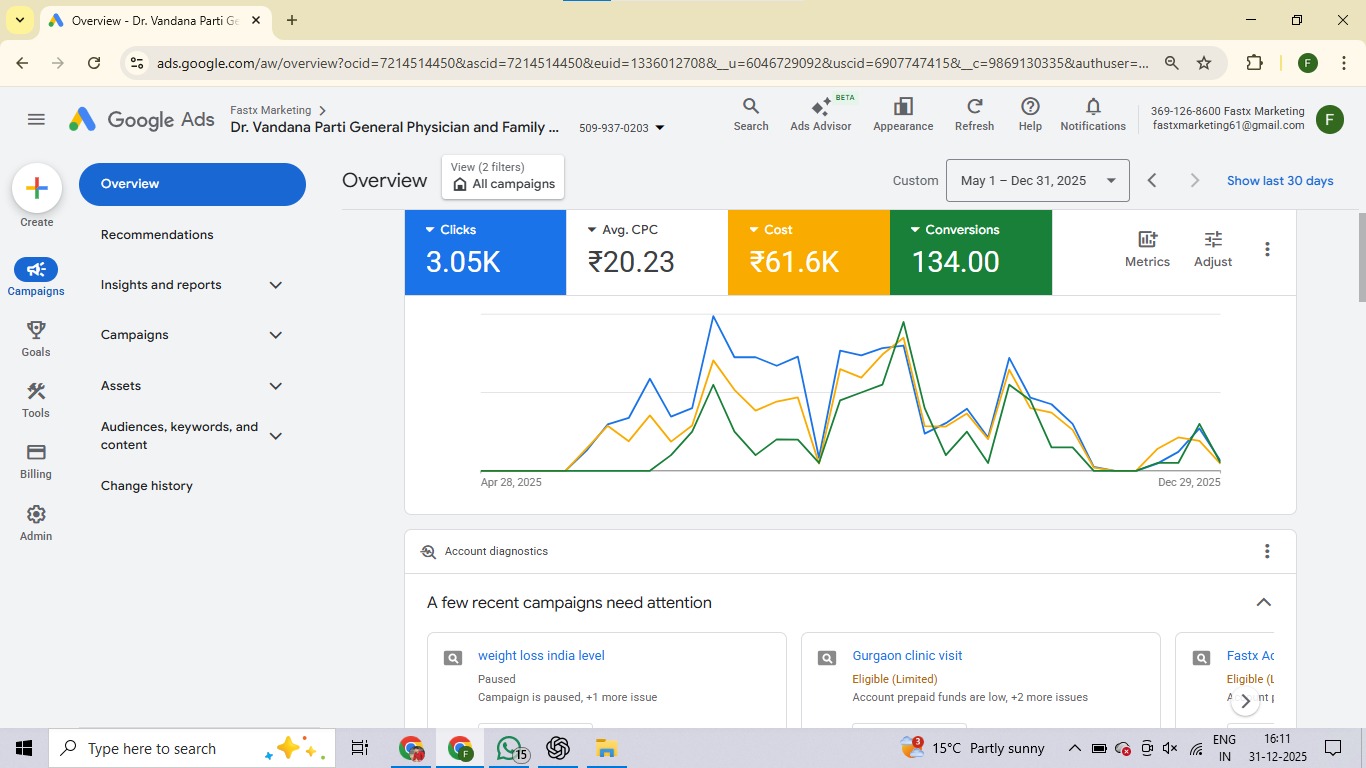The image size is (1366, 768).
Task: Click the Search icon in the top bar
Action: (751, 115)
